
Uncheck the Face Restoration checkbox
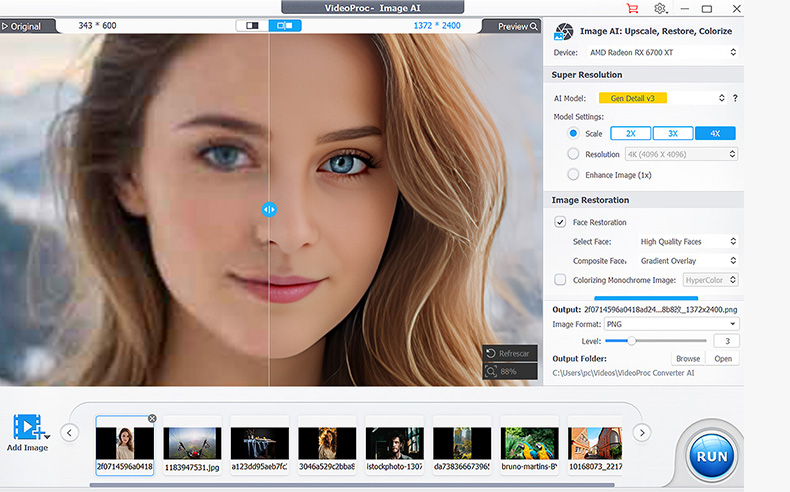[x=560, y=222]
